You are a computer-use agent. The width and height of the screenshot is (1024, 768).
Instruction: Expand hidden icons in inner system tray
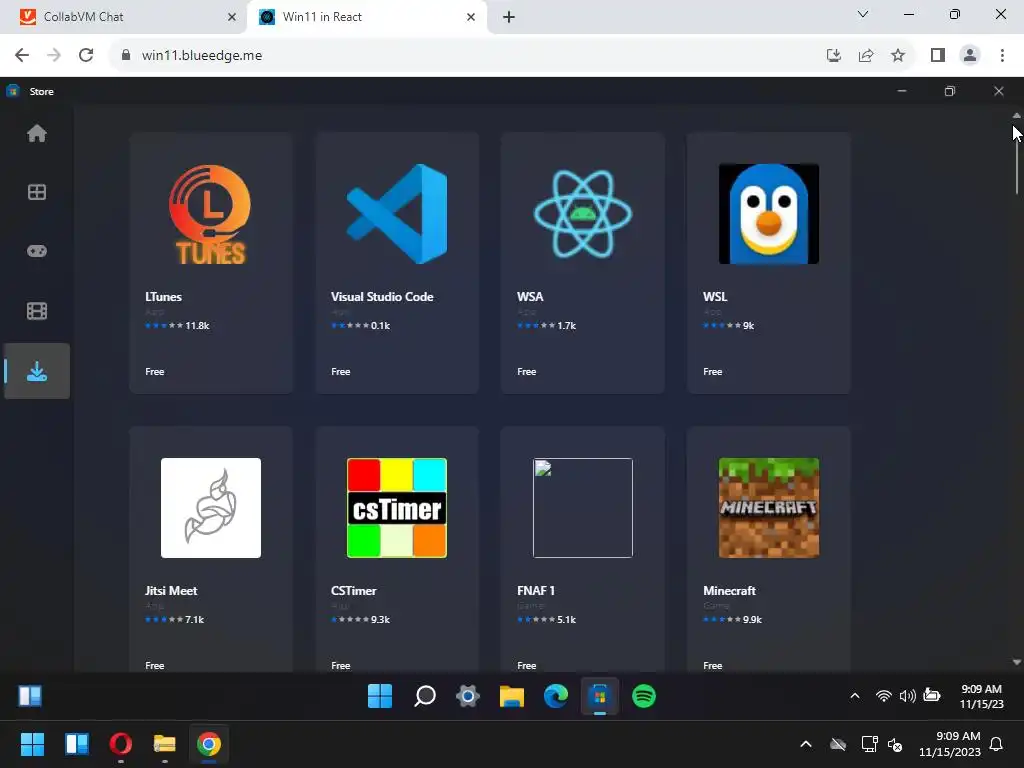(855, 696)
